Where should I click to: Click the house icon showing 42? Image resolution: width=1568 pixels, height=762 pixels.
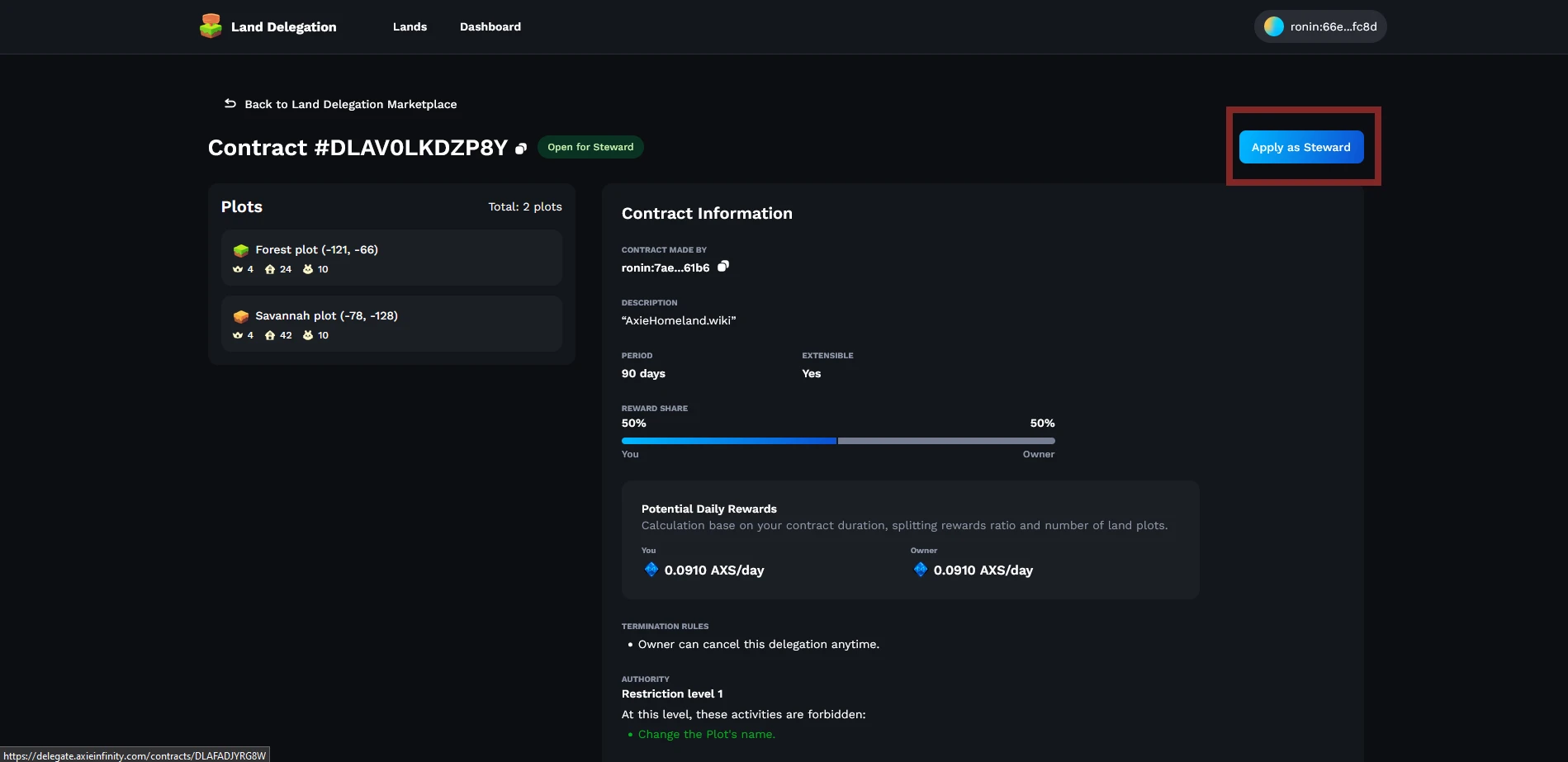270,335
